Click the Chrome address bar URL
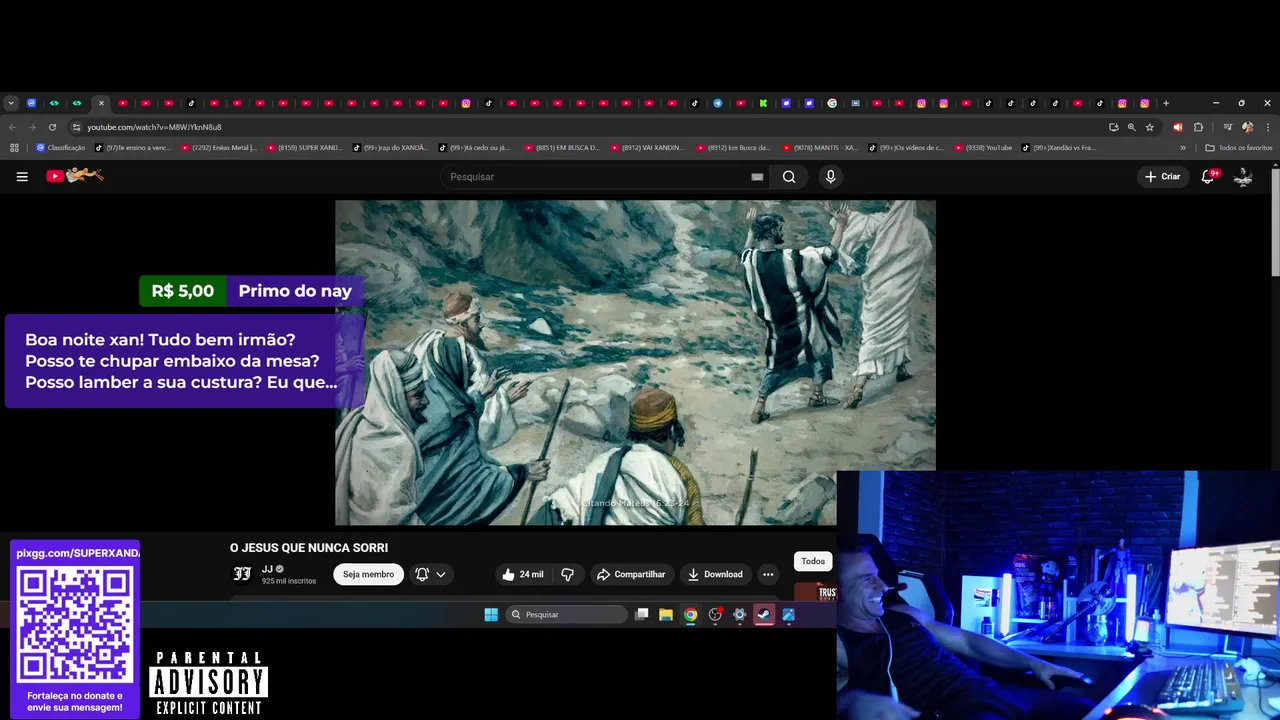Image resolution: width=1280 pixels, height=720 pixels. [154, 127]
